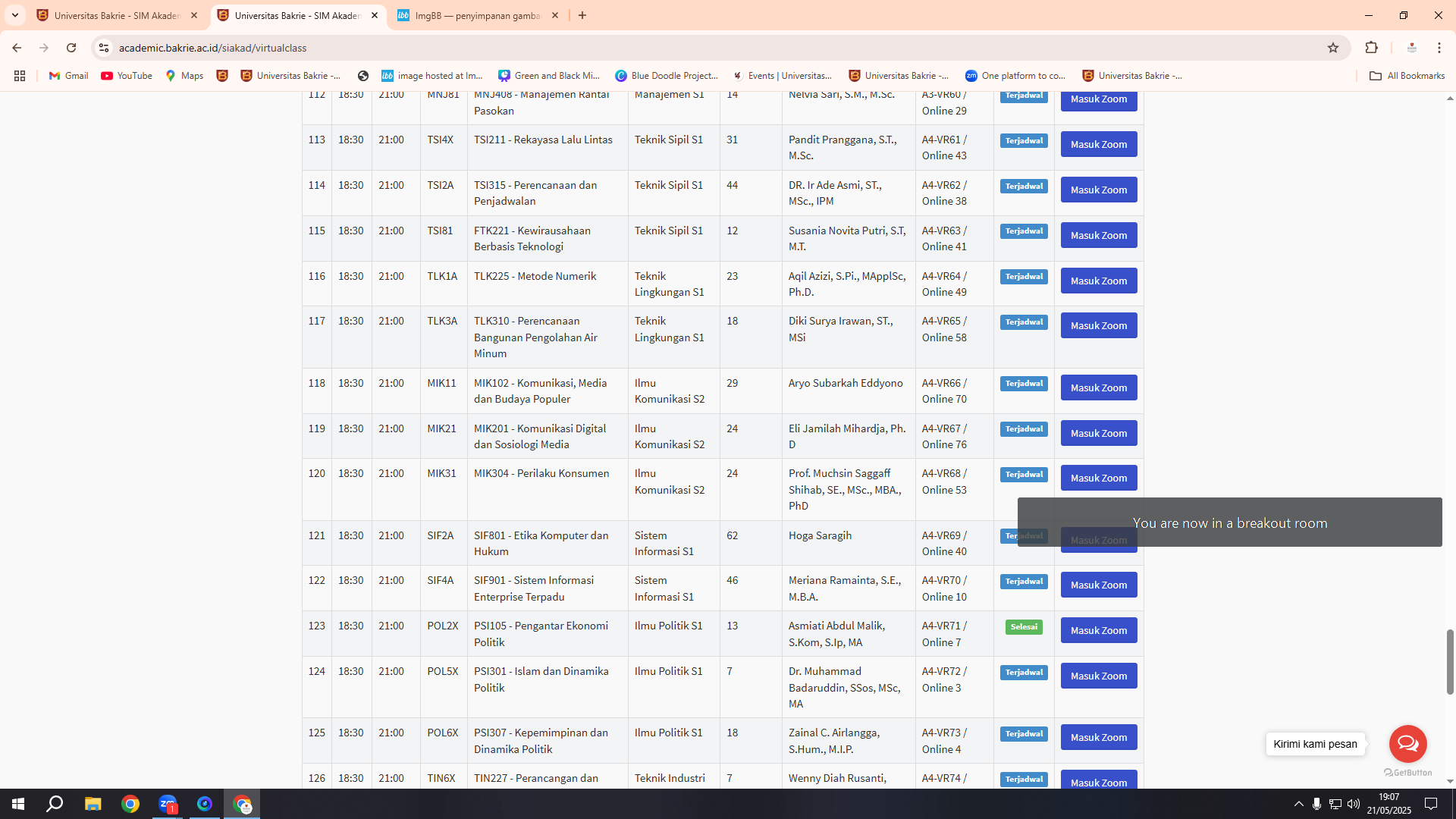Open the taskbar clock and date

coord(1389,804)
